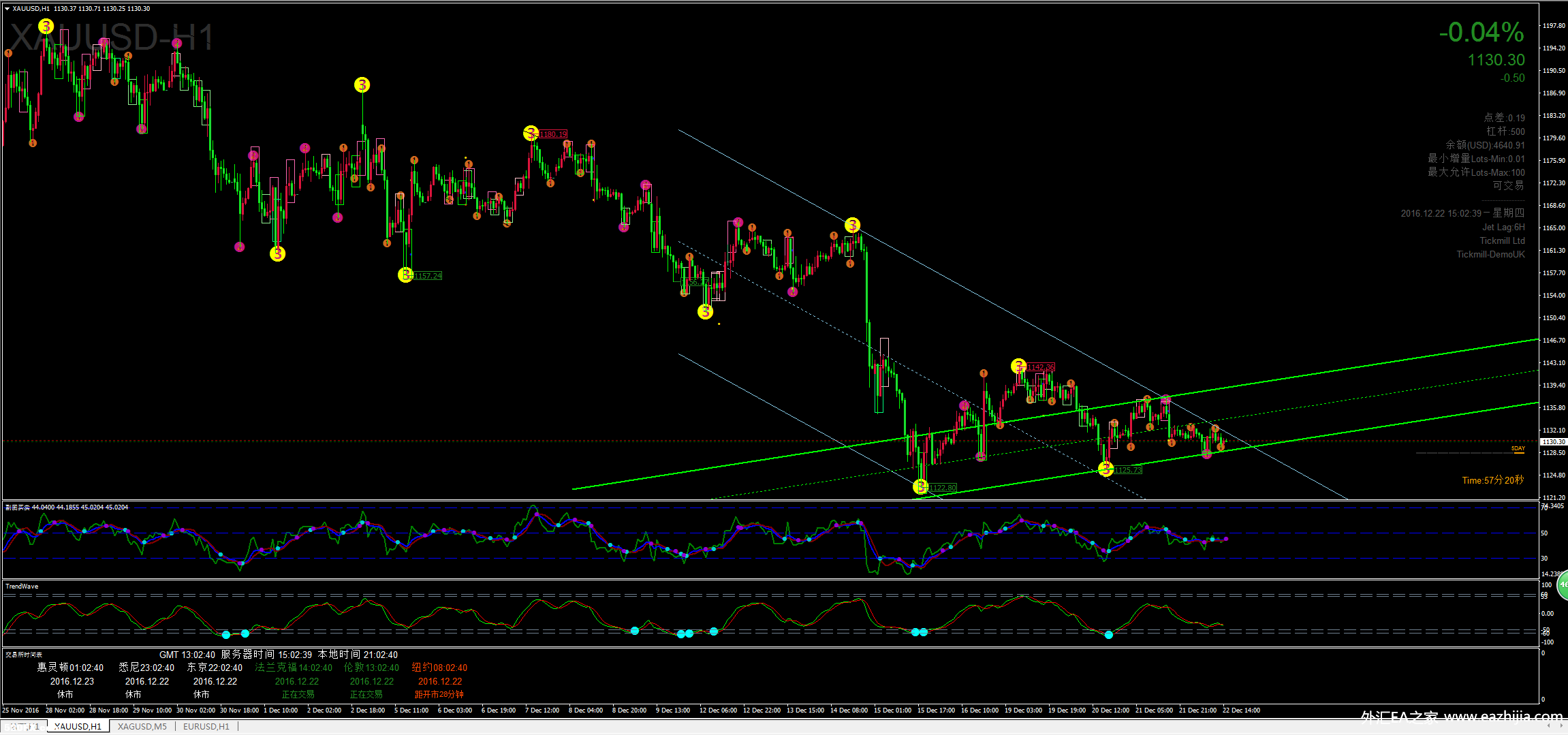The width and height of the screenshot is (1568, 735).
Task: Switch to the EURUSD,H1 chart tab
Action: pos(206,727)
